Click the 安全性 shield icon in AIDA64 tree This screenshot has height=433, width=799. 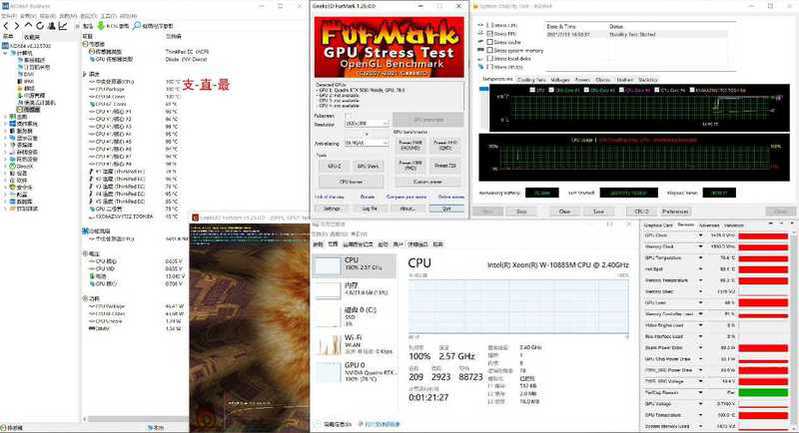tap(13, 187)
